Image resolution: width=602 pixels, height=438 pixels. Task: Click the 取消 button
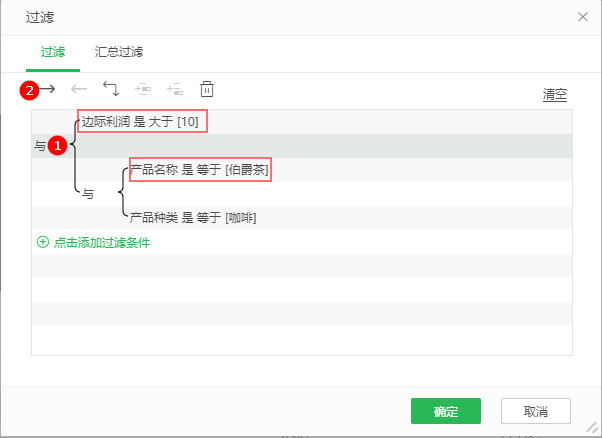pyautogui.click(x=536, y=411)
